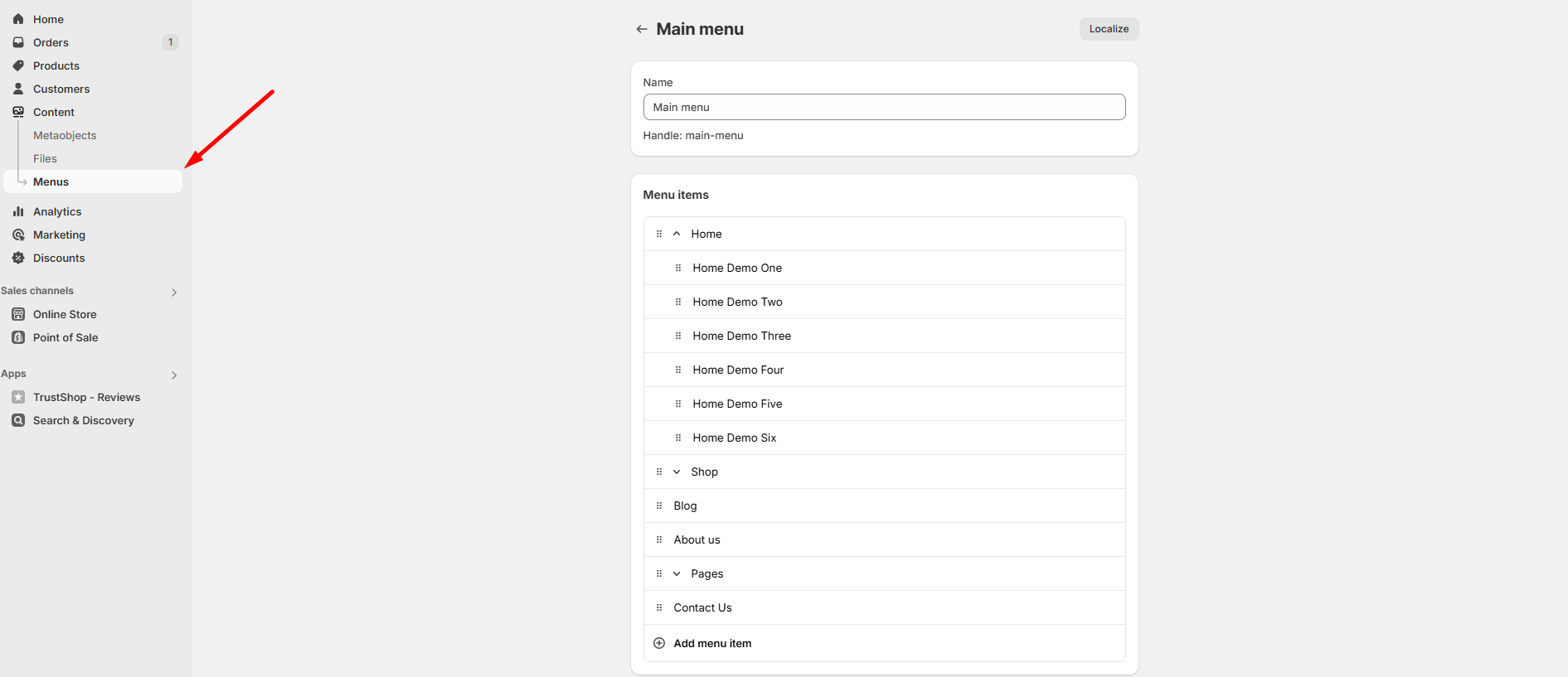Open Files under Content
Screen dimensions: 1568x677
[45, 158]
